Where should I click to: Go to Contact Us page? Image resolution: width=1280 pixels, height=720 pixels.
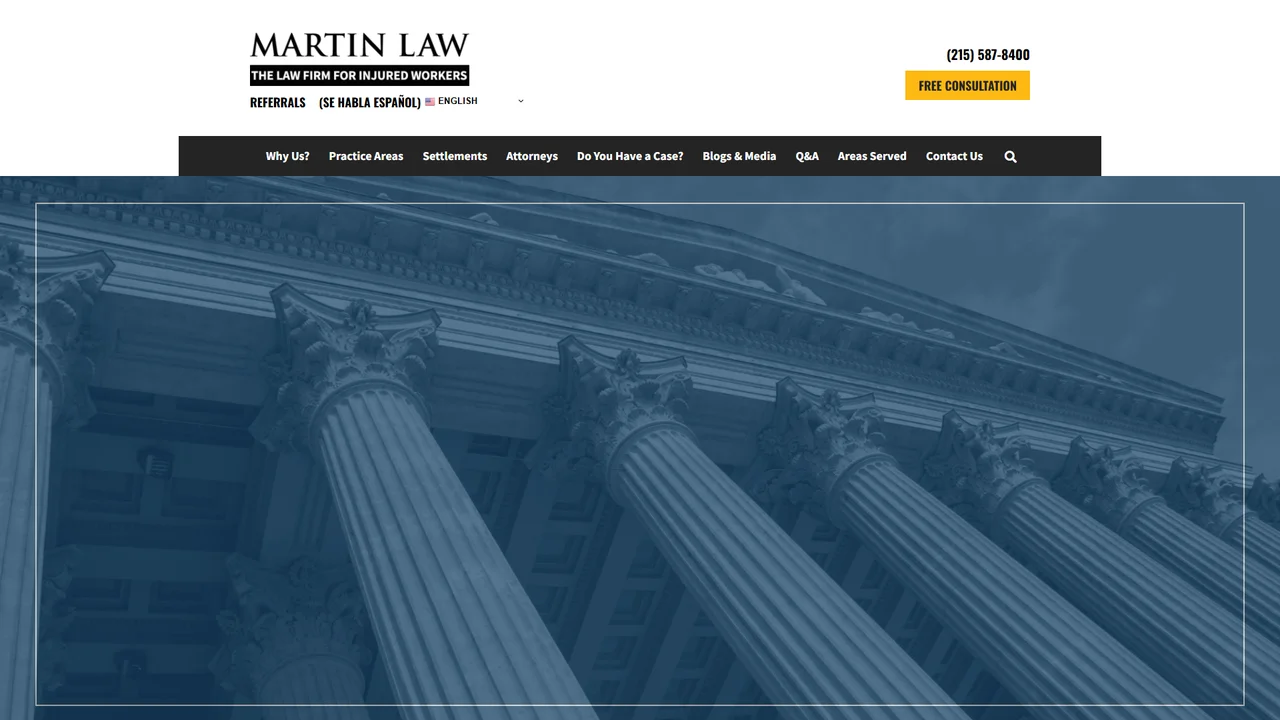[954, 156]
